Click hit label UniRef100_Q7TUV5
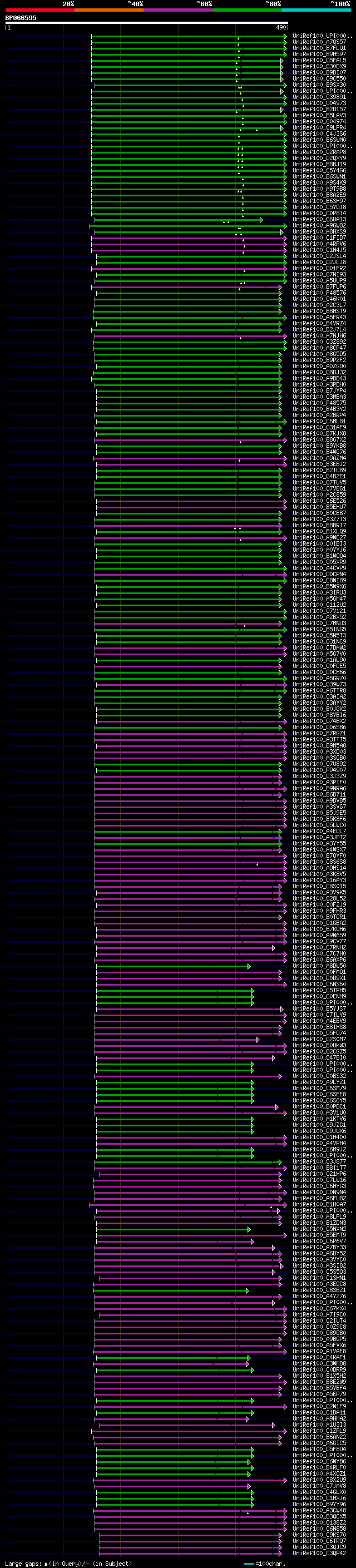The image size is (356, 1568). pos(319,483)
